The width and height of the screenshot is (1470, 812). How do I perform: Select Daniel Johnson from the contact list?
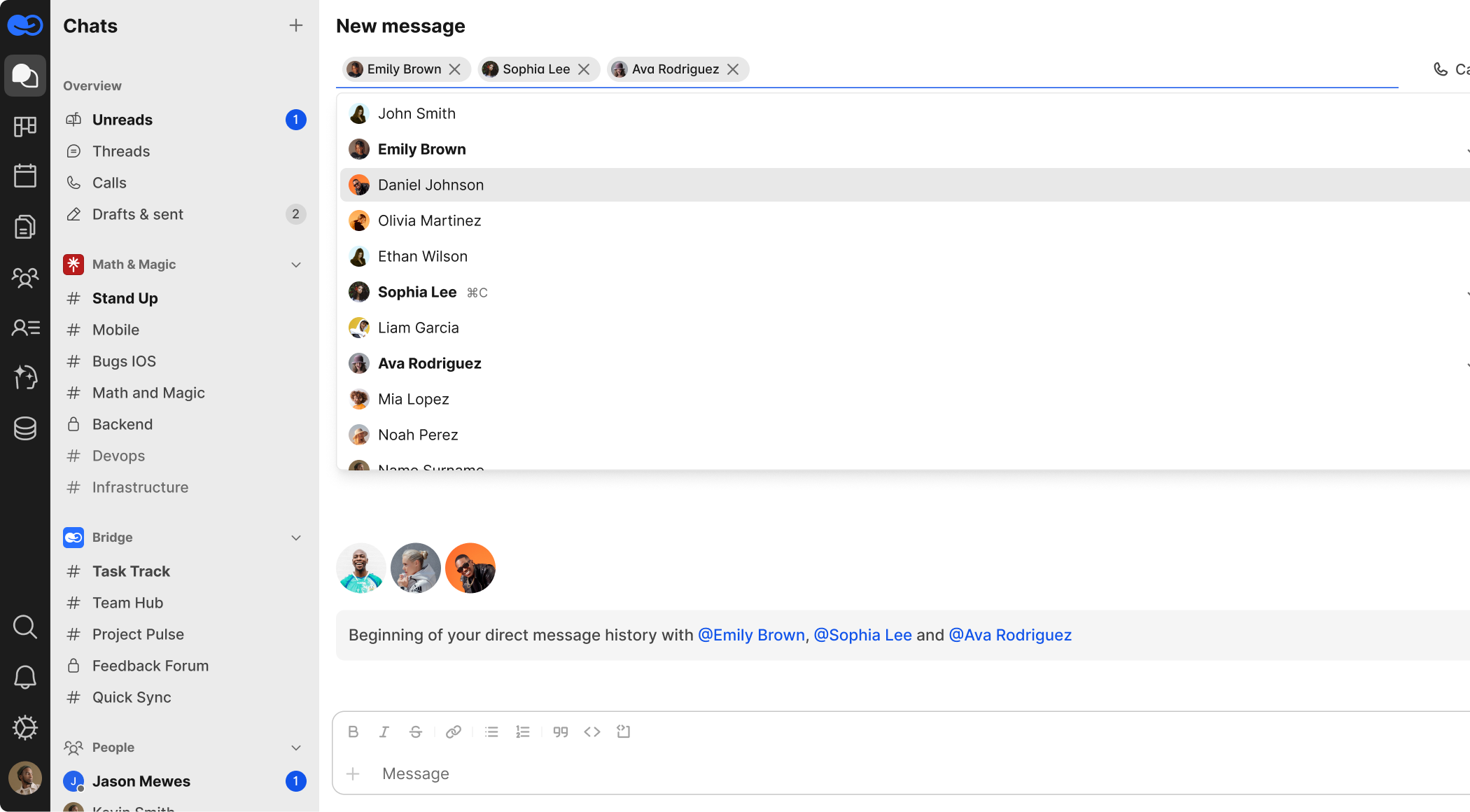(430, 185)
